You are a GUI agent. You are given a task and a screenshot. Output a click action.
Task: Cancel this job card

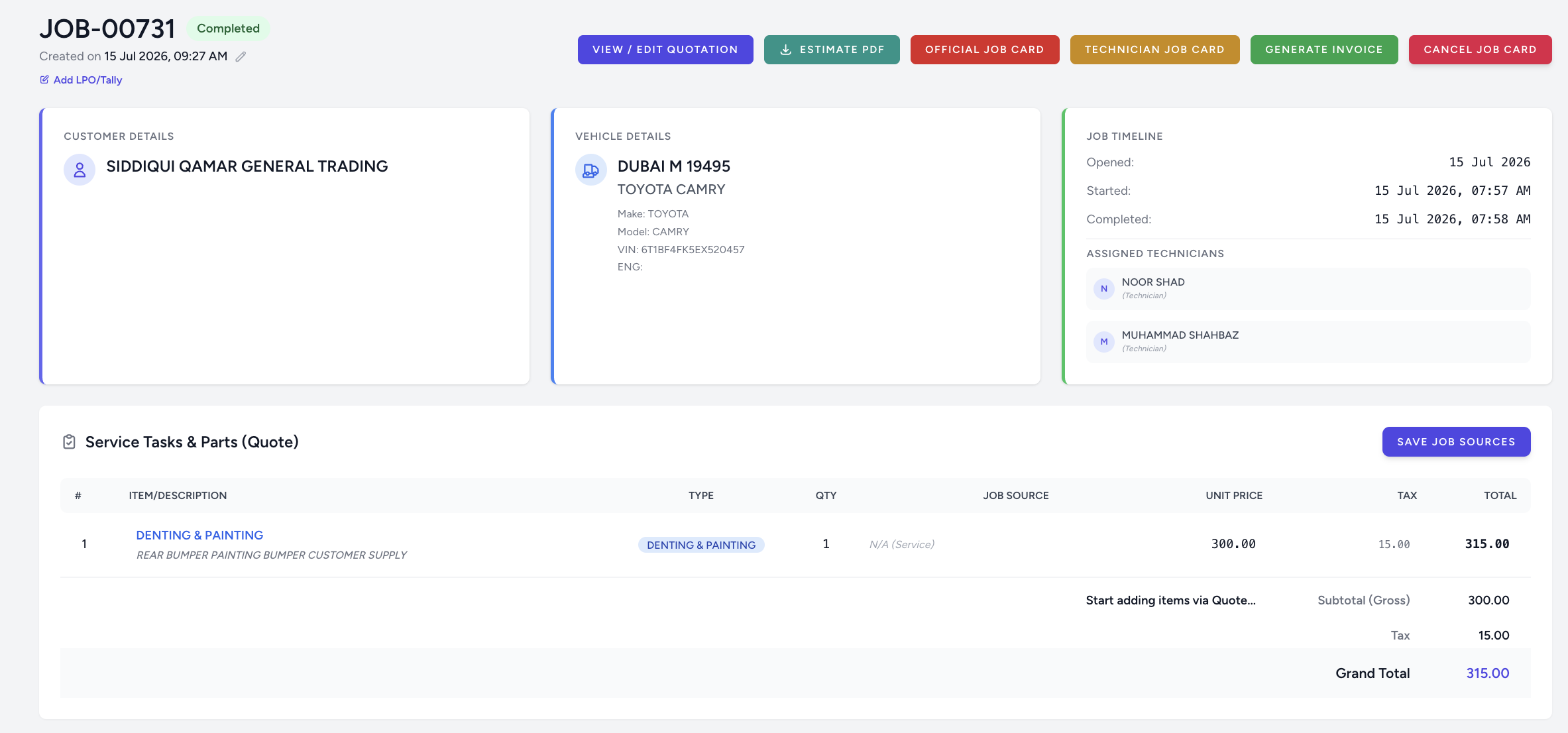pos(1480,50)
